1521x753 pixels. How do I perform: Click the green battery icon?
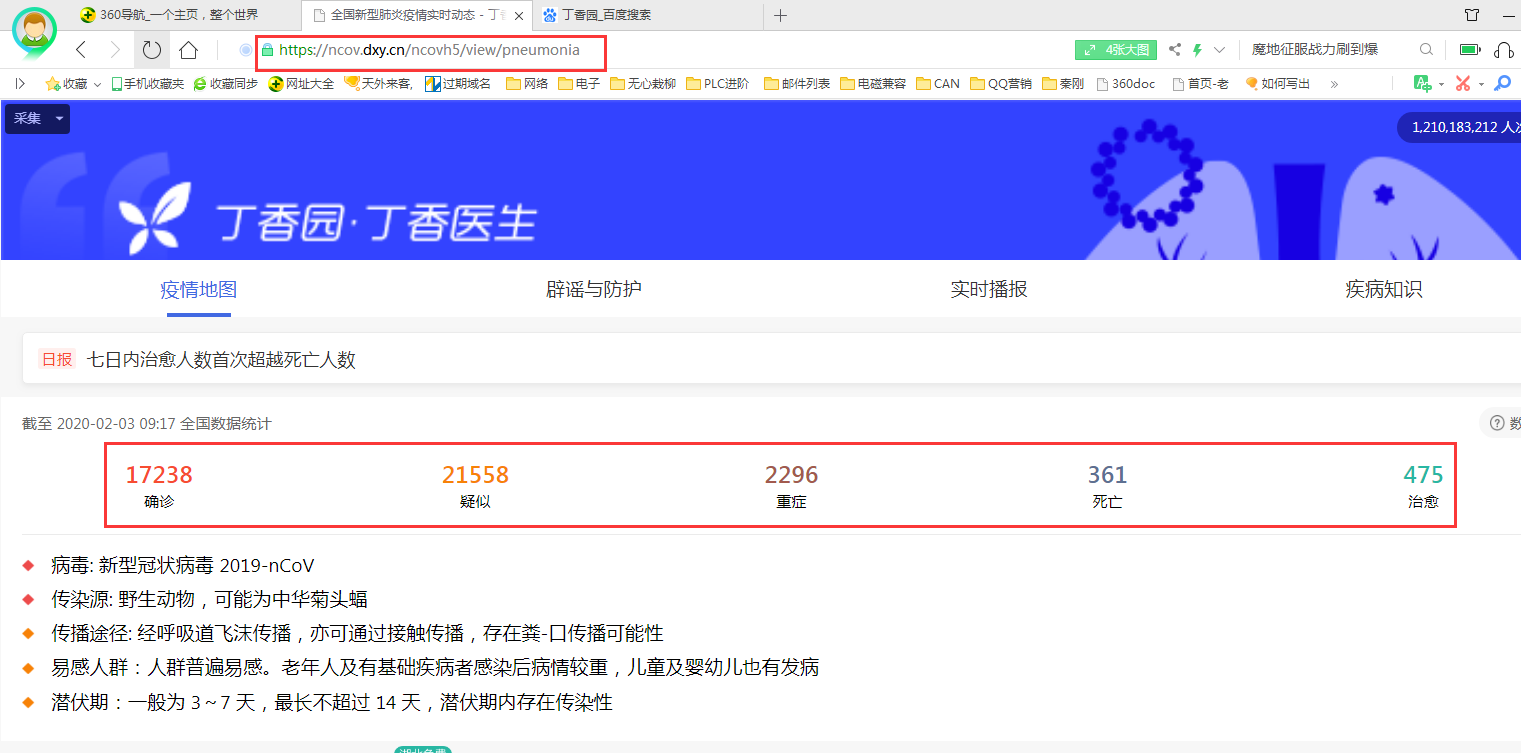[x=1469, y=50]
